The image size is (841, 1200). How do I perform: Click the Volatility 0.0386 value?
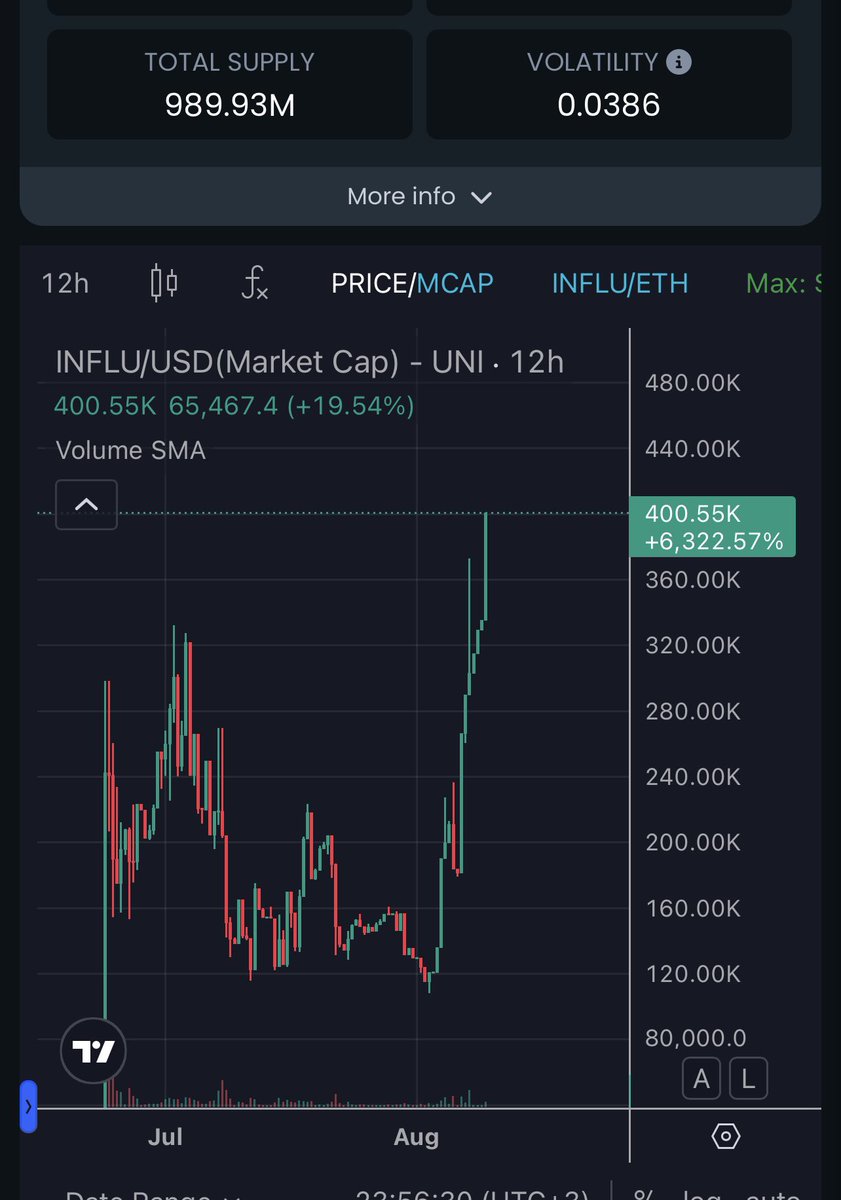pos(609,104)
